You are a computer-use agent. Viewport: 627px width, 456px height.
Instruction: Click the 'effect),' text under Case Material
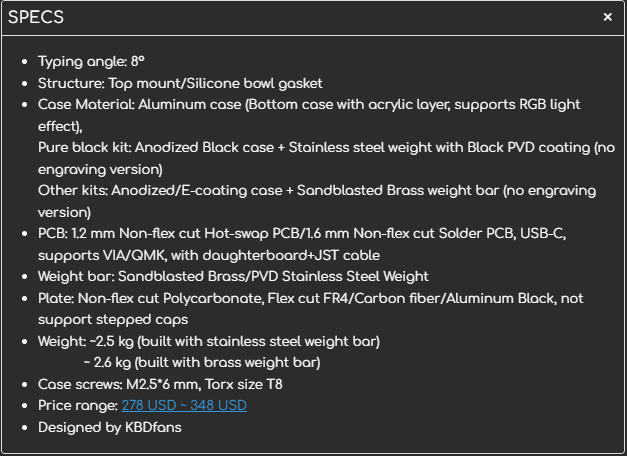click(x=60, y=126)
